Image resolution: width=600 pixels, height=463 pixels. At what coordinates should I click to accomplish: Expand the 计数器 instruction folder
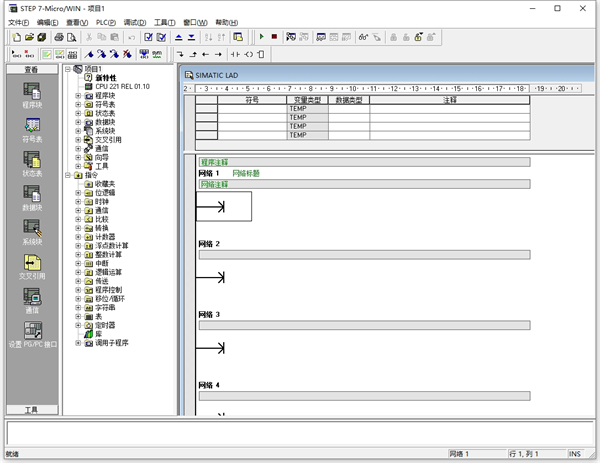tap(78, 236)
